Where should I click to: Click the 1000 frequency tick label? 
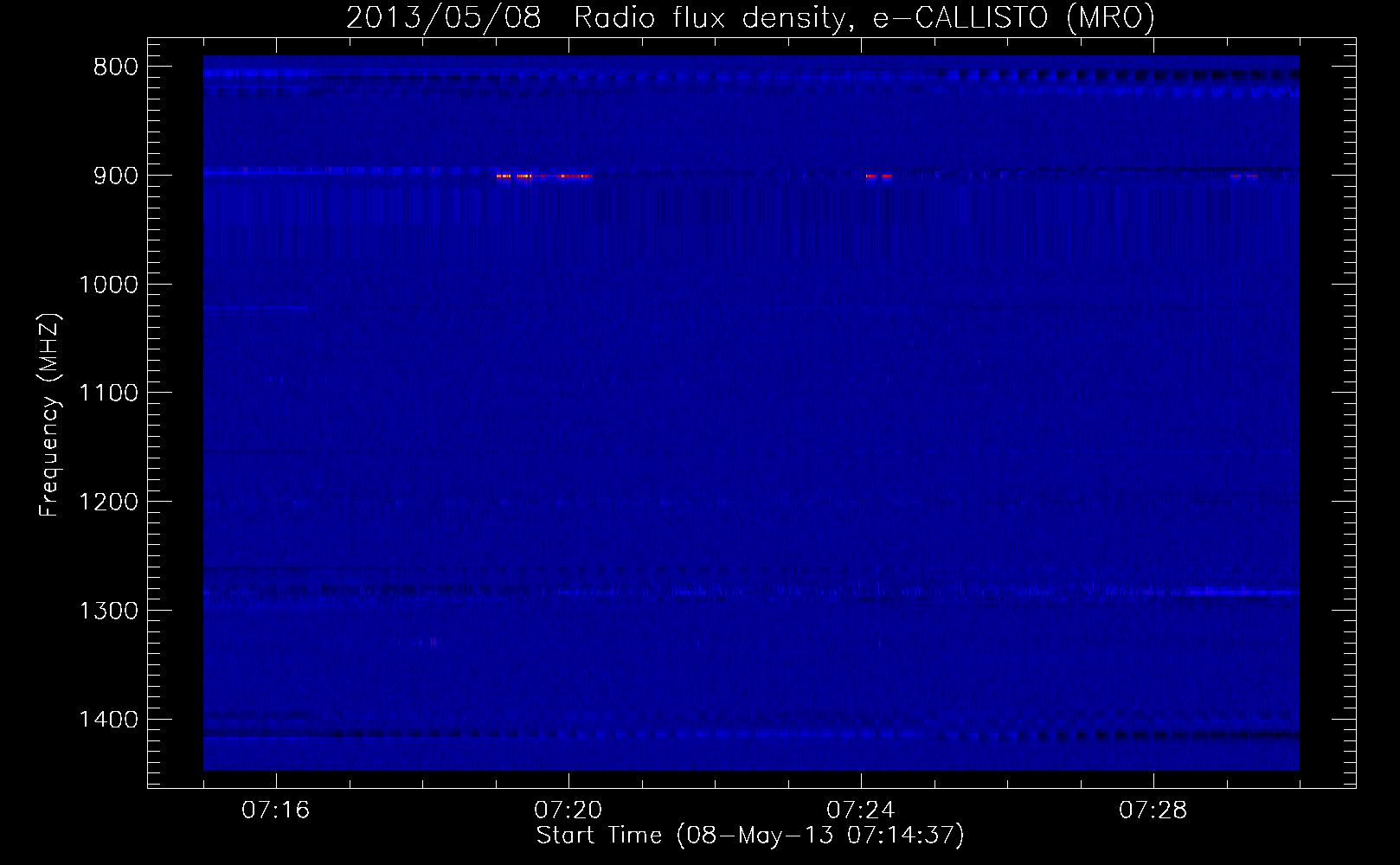coord(108,285)
